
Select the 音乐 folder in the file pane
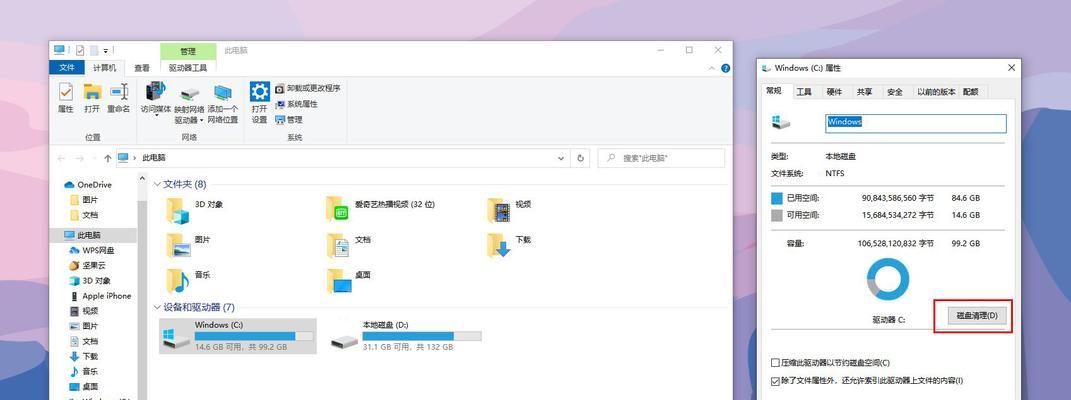188,280
